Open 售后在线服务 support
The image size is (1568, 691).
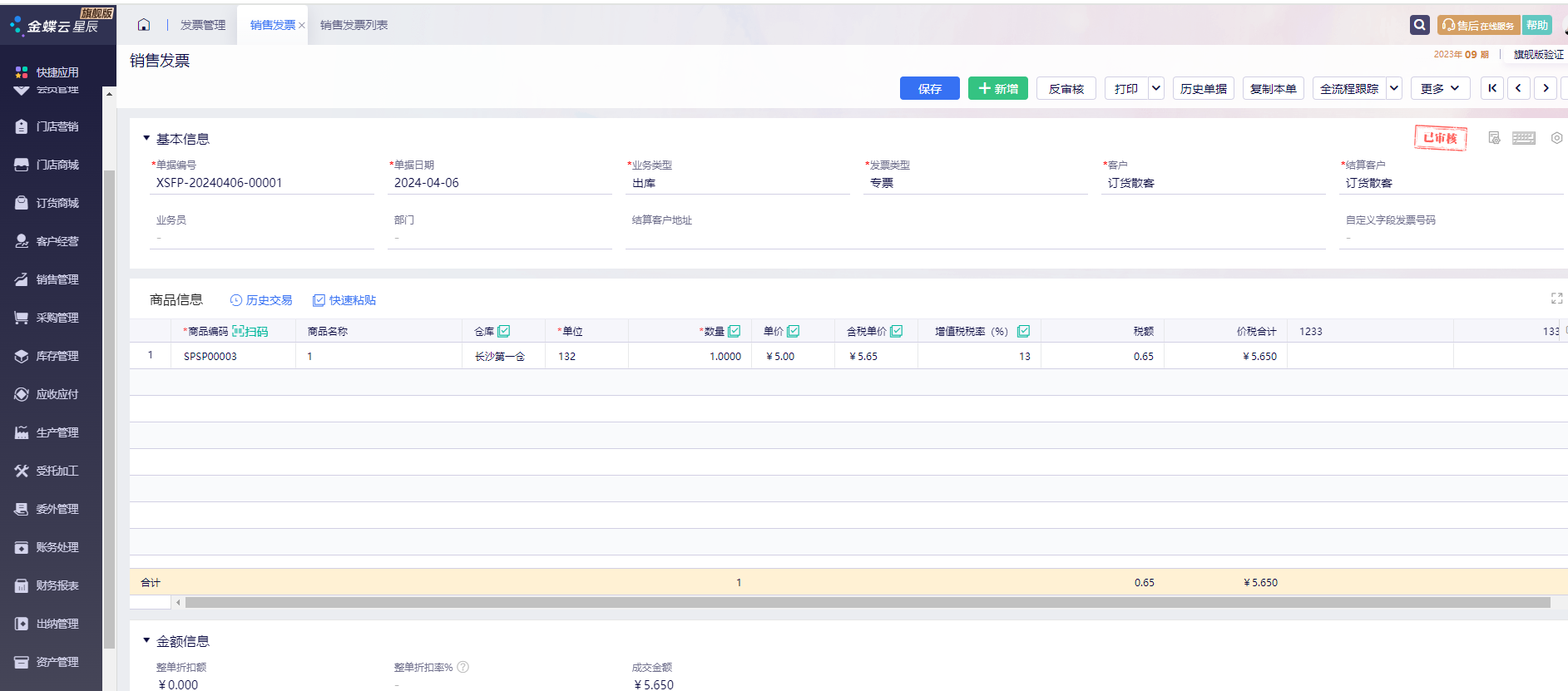[x=1479, y=25]
